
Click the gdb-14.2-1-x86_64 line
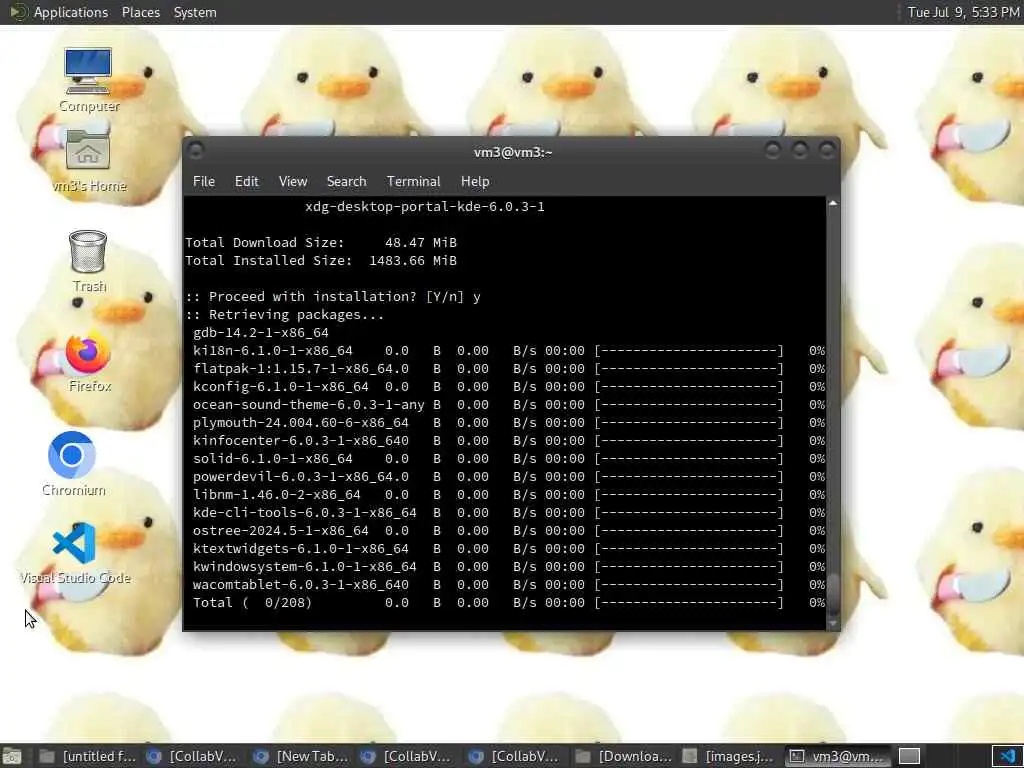(261, 332)
